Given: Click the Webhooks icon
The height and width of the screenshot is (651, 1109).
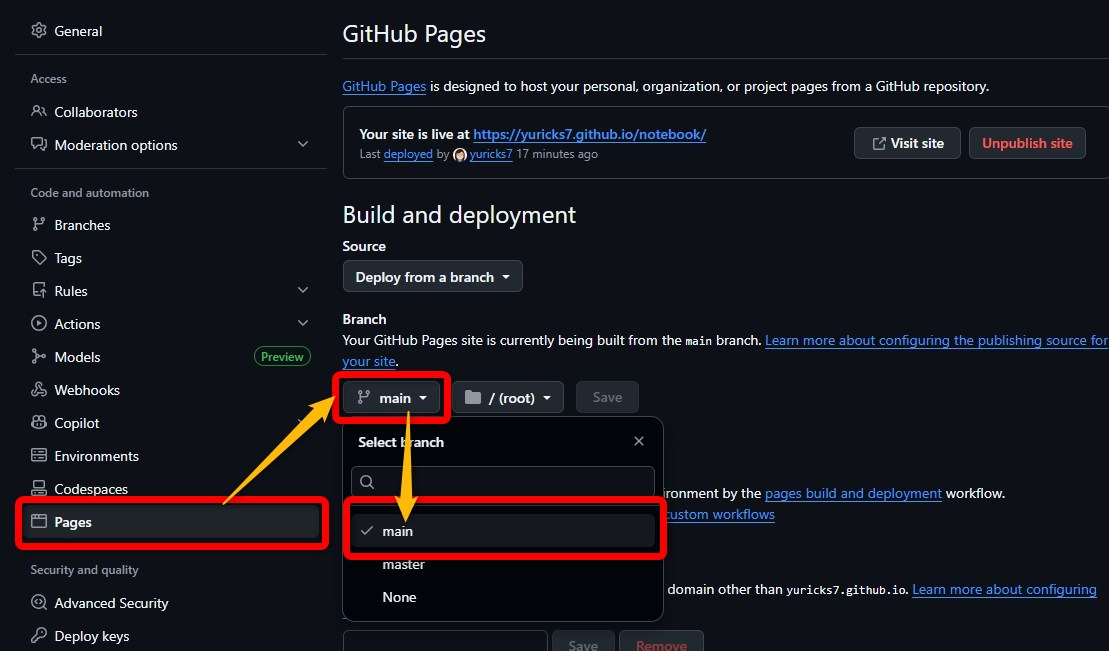Looking at the screenshot, I should click(39, 389).
